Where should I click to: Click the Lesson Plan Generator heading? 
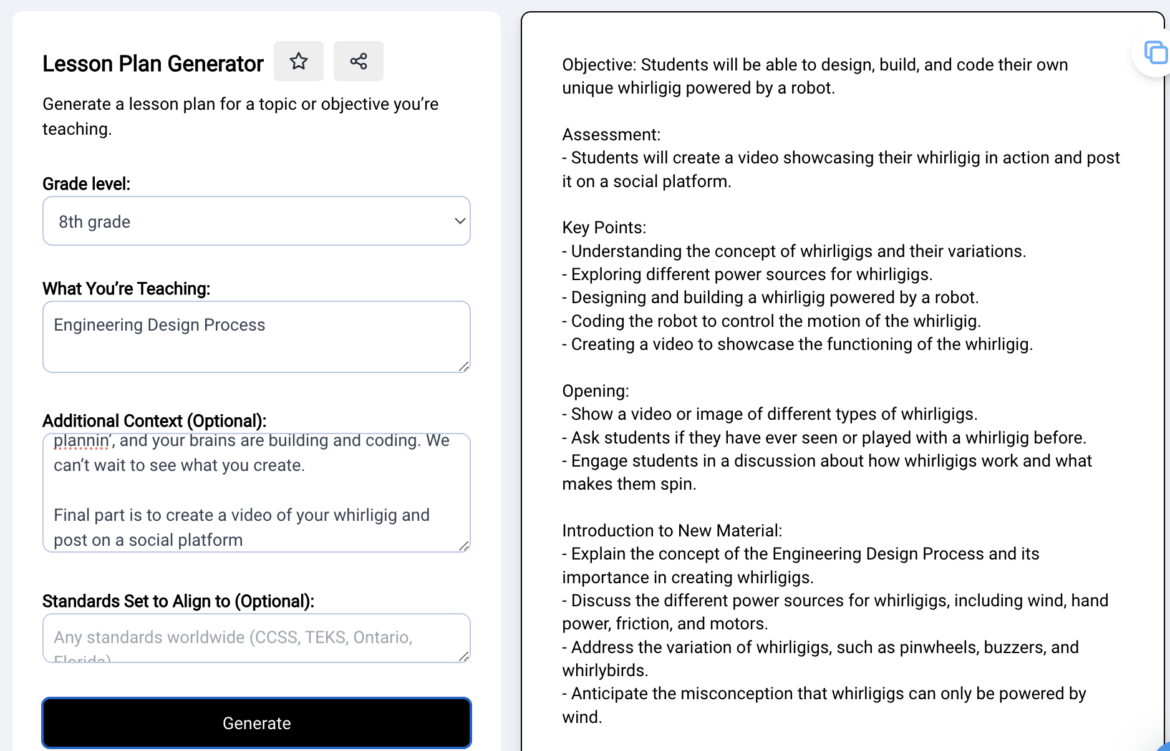[x=153, y=63]
